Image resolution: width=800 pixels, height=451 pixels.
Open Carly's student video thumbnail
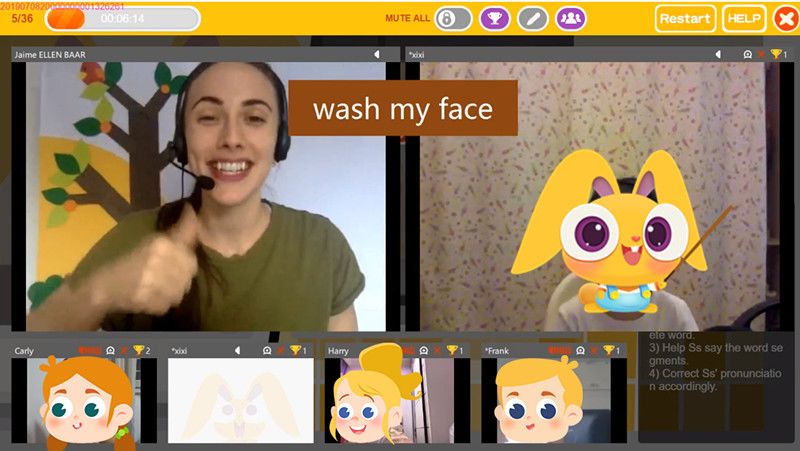coord(84,400)
